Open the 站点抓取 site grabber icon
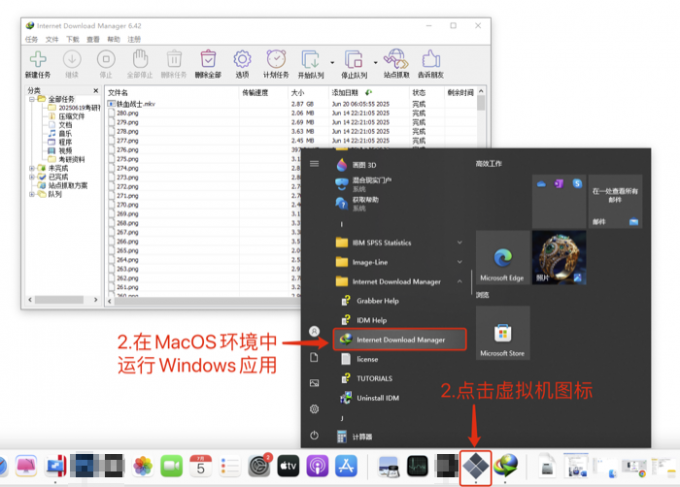 click(396, 59)
